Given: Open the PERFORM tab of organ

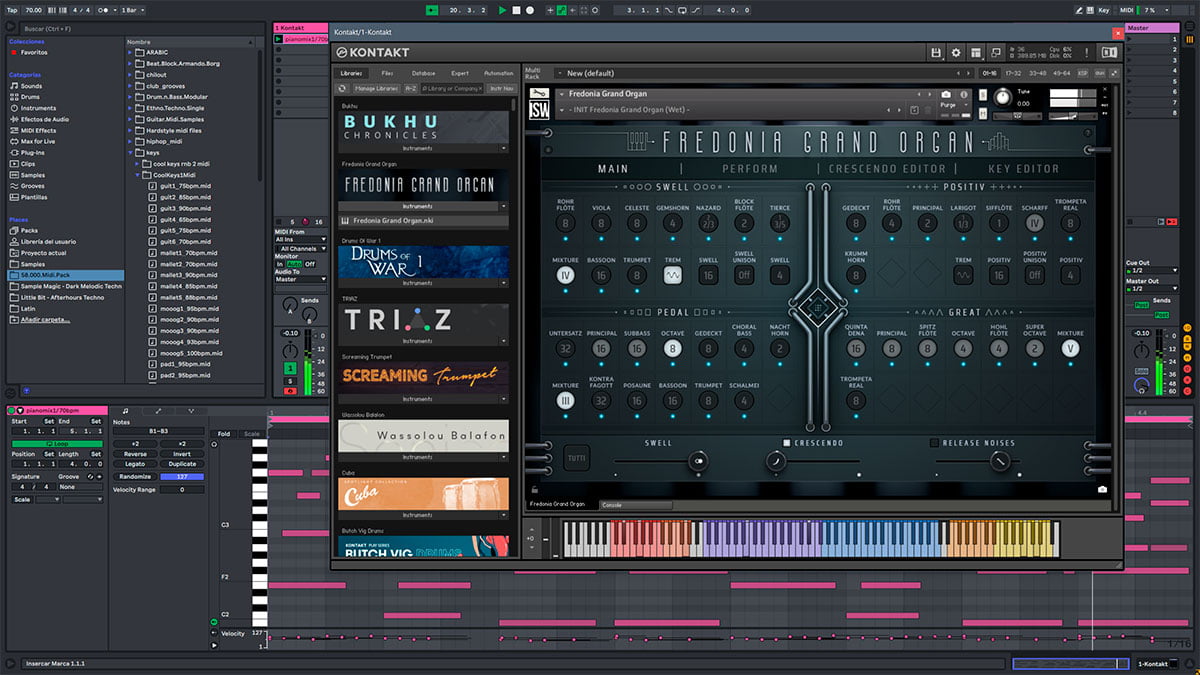Looking at the screenshot, I should 750,169.
